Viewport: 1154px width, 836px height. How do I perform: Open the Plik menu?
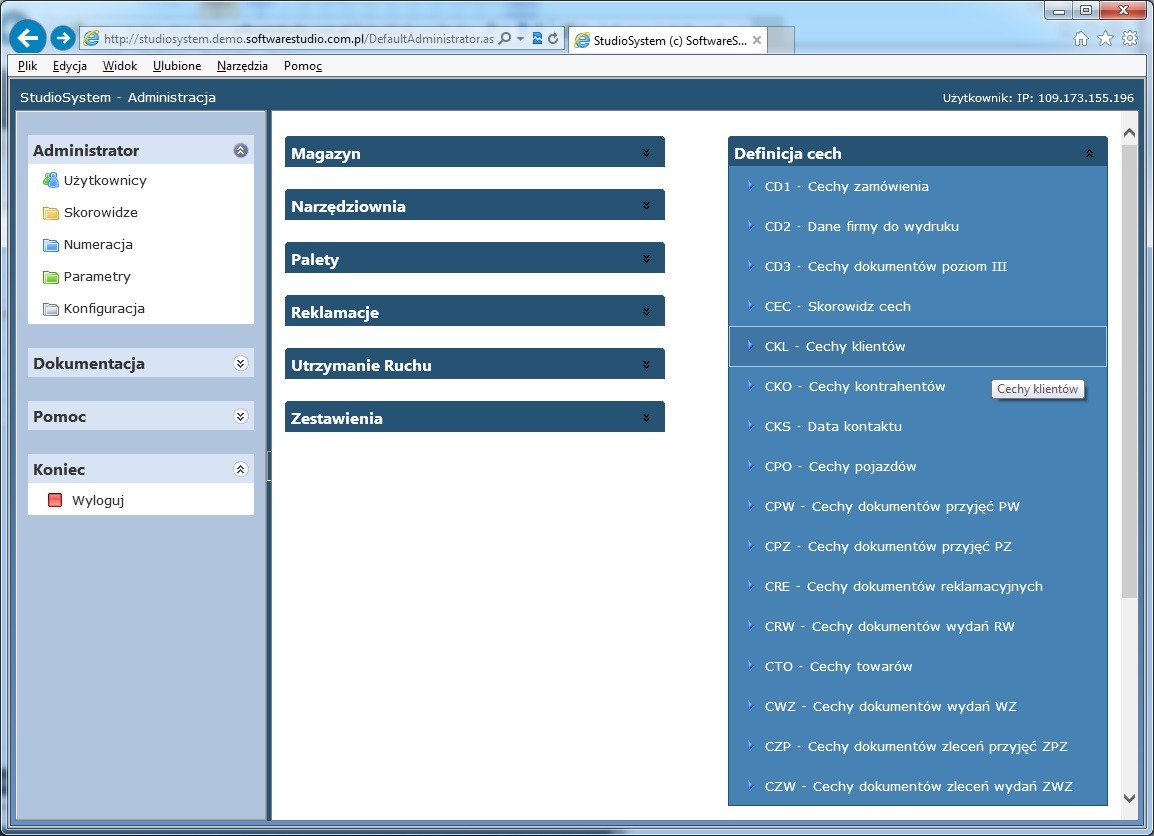pos(27,65)
